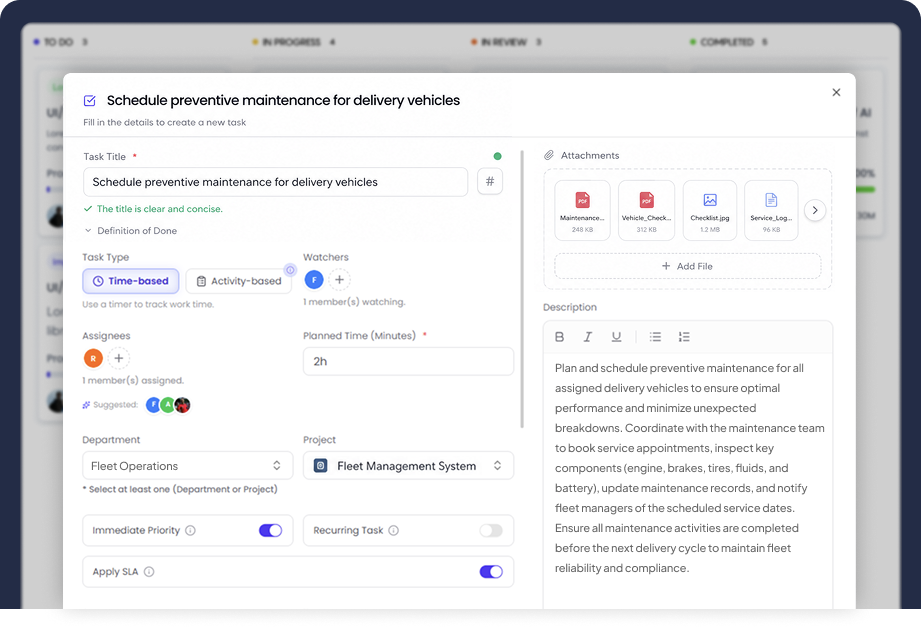Click IN REVIEW column header in background board
Screen dimensions: 921x629
pos(506,42)
